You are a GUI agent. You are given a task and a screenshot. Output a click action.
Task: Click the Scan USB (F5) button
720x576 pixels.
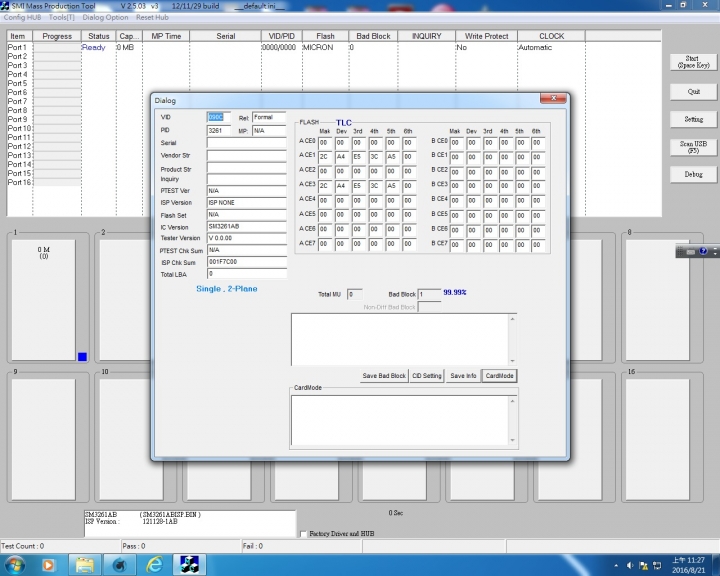click(x=693, y=147)
